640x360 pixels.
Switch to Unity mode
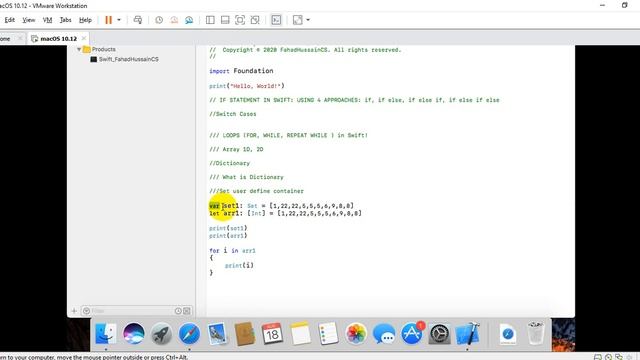click(255, 20)
